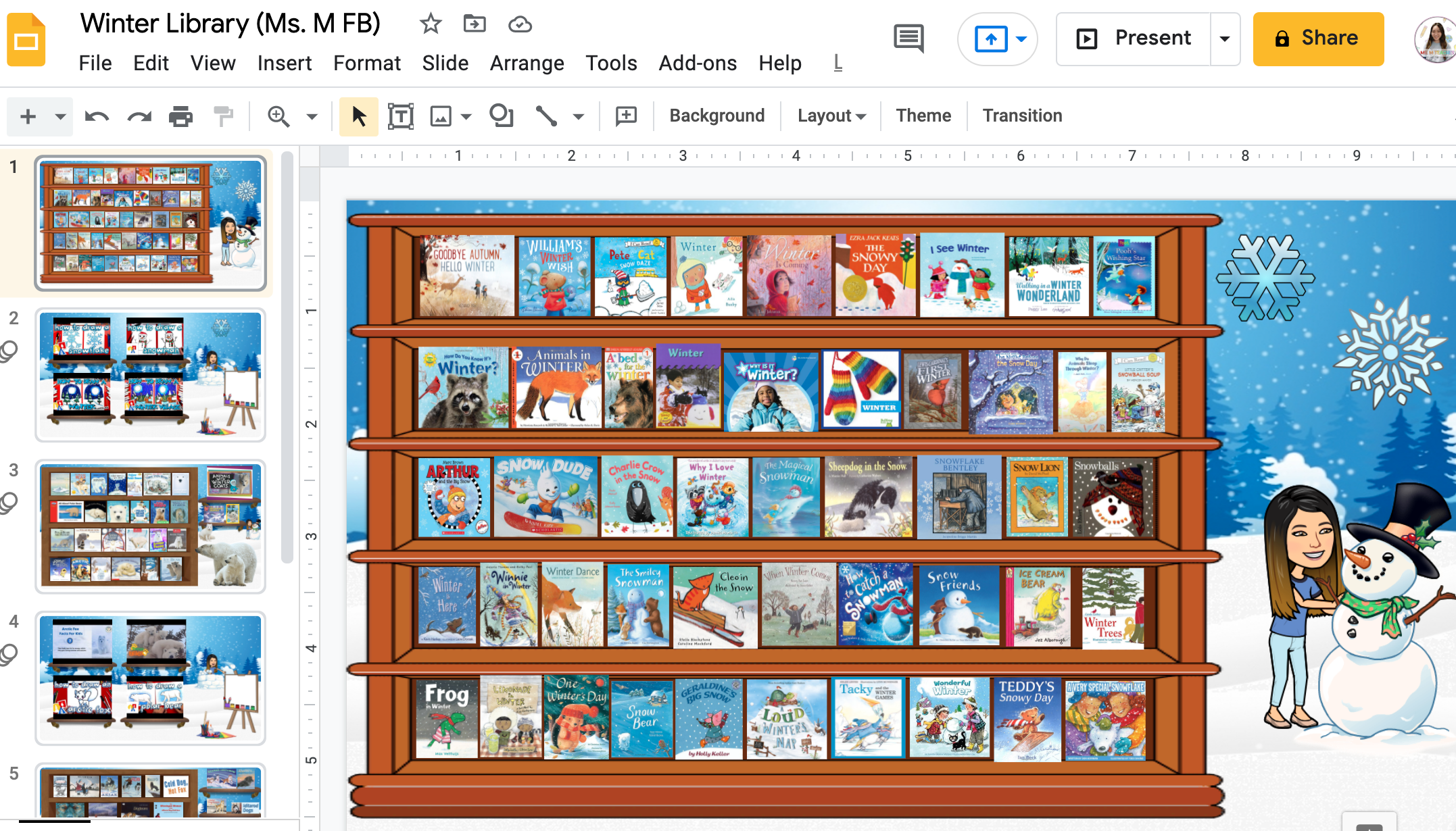This screenshot has width=1456, height=831.
Task: Expand the Present options dropdown arrow
Action: [x=1225, y=39]
